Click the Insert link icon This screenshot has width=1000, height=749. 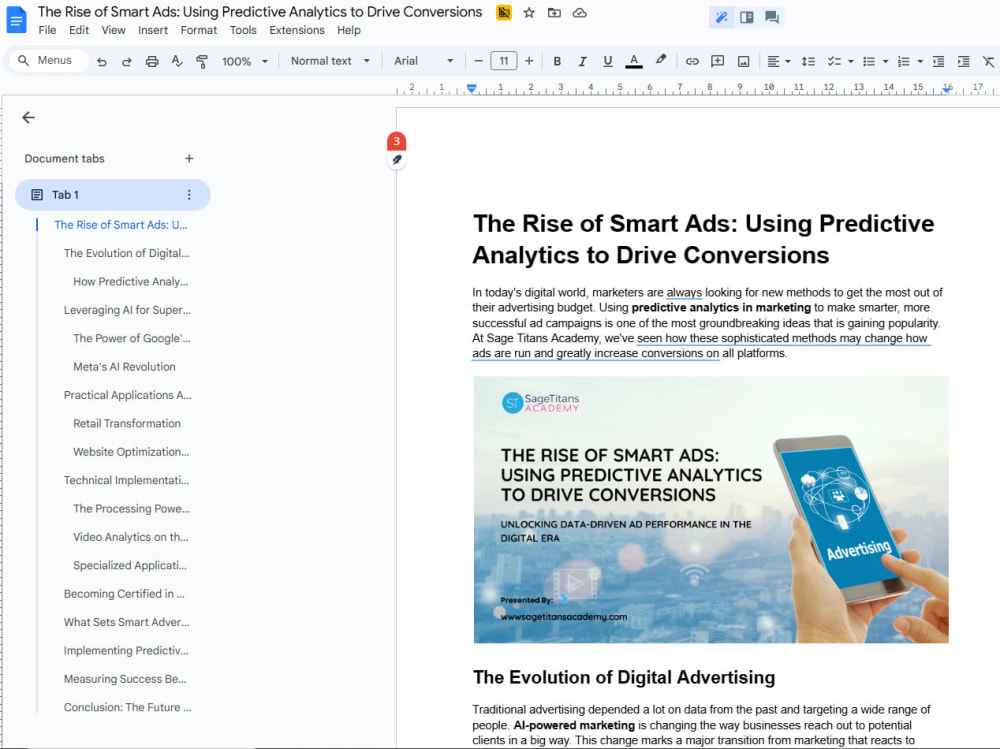click(692, 61)
